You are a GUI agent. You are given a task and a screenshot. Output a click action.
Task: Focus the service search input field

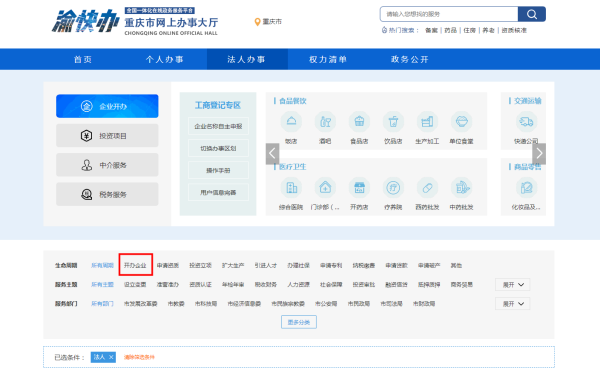tap(449, 14)
